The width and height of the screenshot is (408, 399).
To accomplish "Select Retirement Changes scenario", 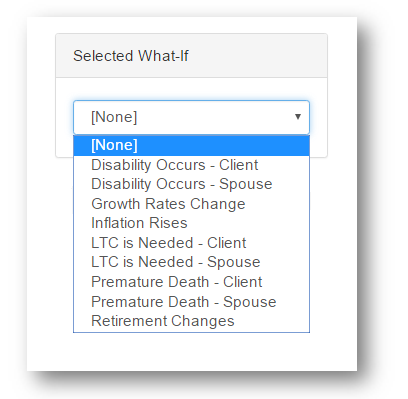I will 191,321.
